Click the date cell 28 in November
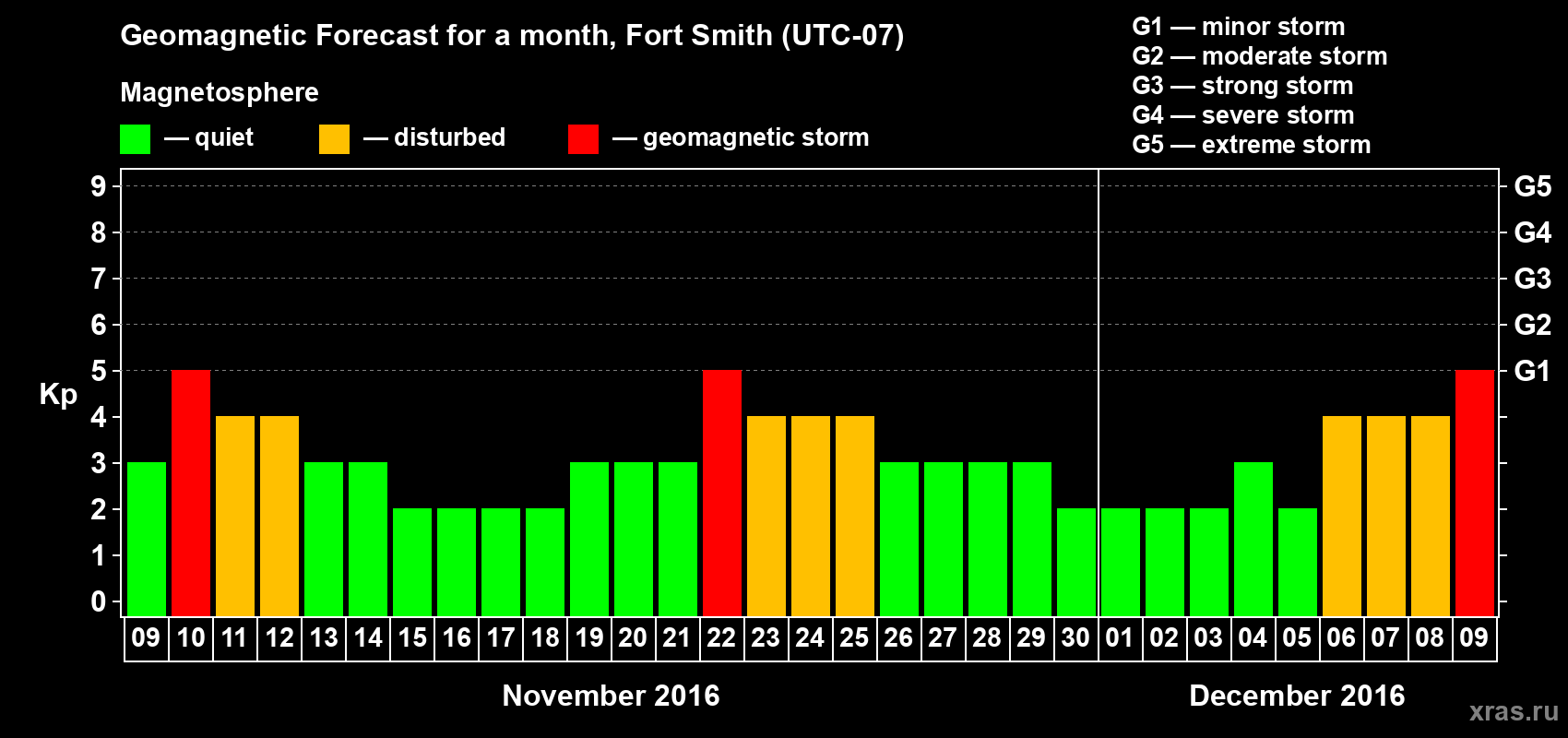This screenshot has height=738, width=1568. click(x=988, y=638)
